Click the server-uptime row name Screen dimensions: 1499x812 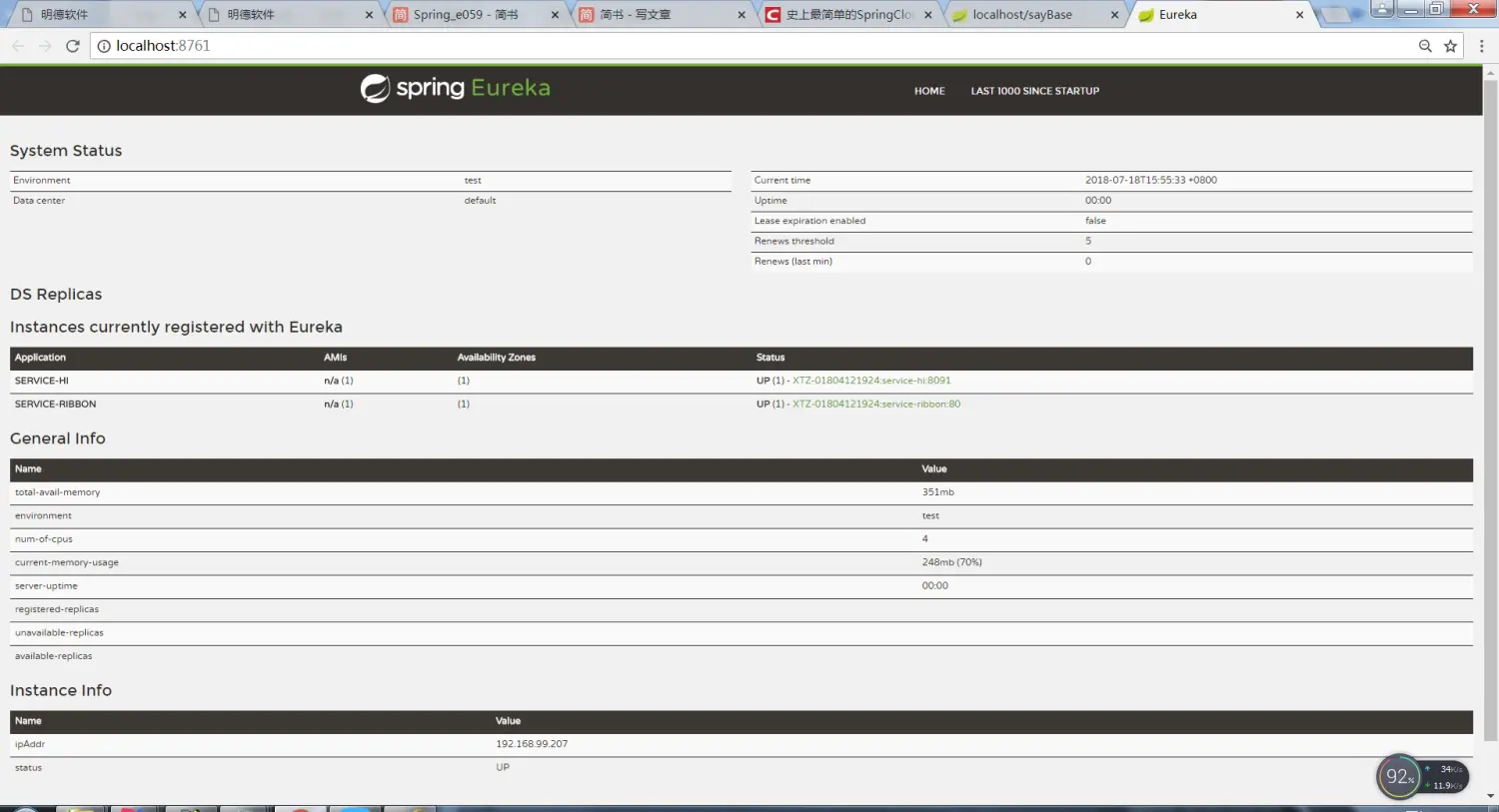click(x=46, y=586)
